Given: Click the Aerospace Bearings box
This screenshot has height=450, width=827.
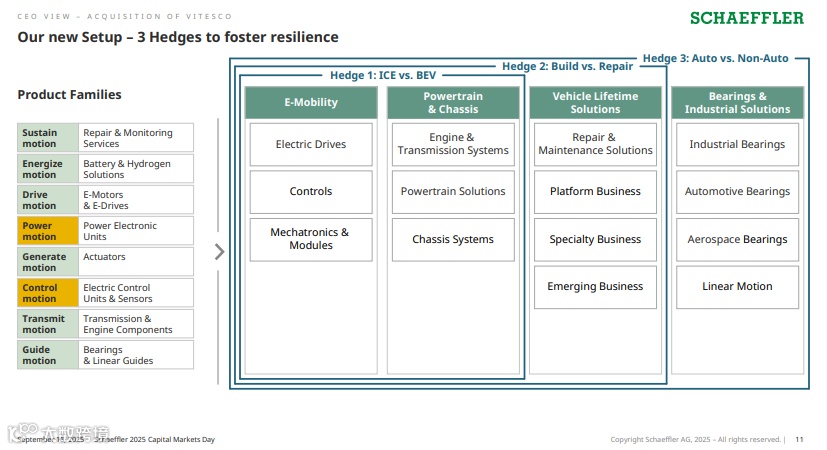Looking at the screenshot, I should [737, 239].
